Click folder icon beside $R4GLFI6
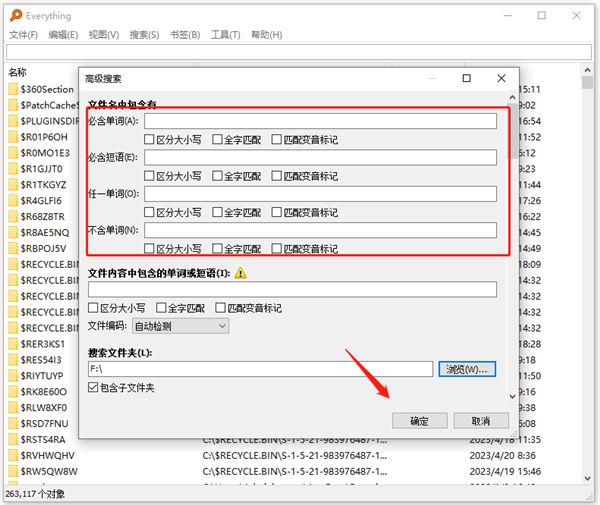Image resolution: width=600 pixels, height=505 pixels. [x=13, y=201]
